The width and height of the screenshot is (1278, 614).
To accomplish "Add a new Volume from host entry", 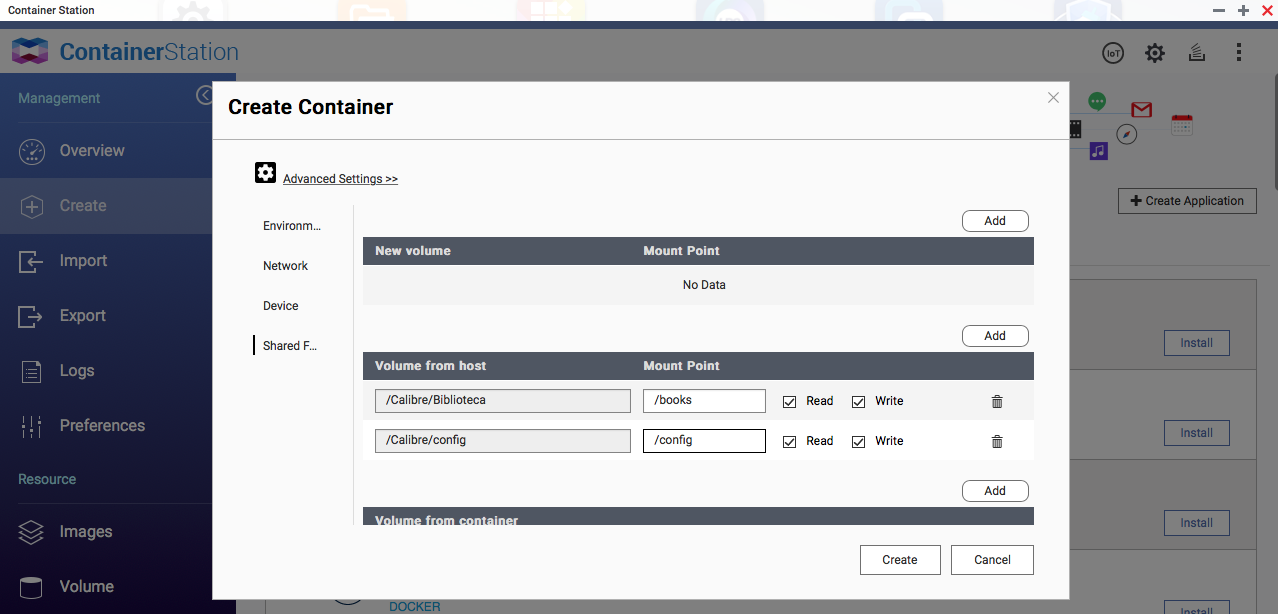I will pyautogui.click(x=994, y=336).
